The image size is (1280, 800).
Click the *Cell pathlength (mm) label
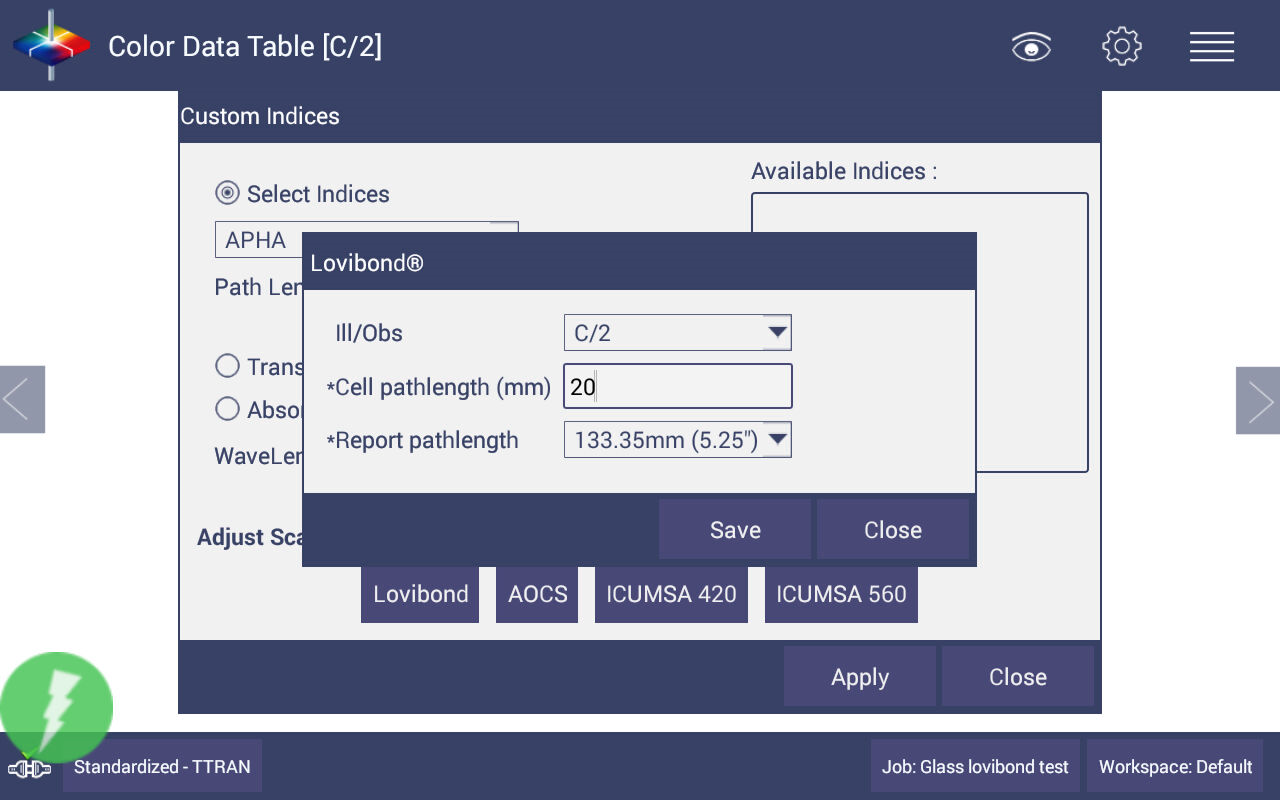pos(438,387)
